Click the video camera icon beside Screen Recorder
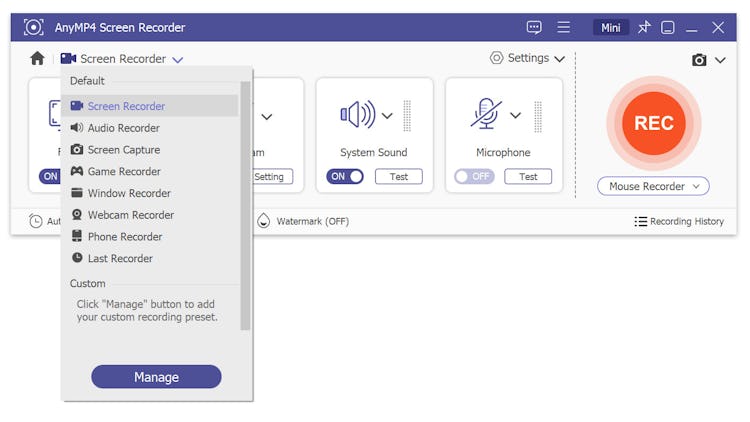 click(x=68, y=58)
